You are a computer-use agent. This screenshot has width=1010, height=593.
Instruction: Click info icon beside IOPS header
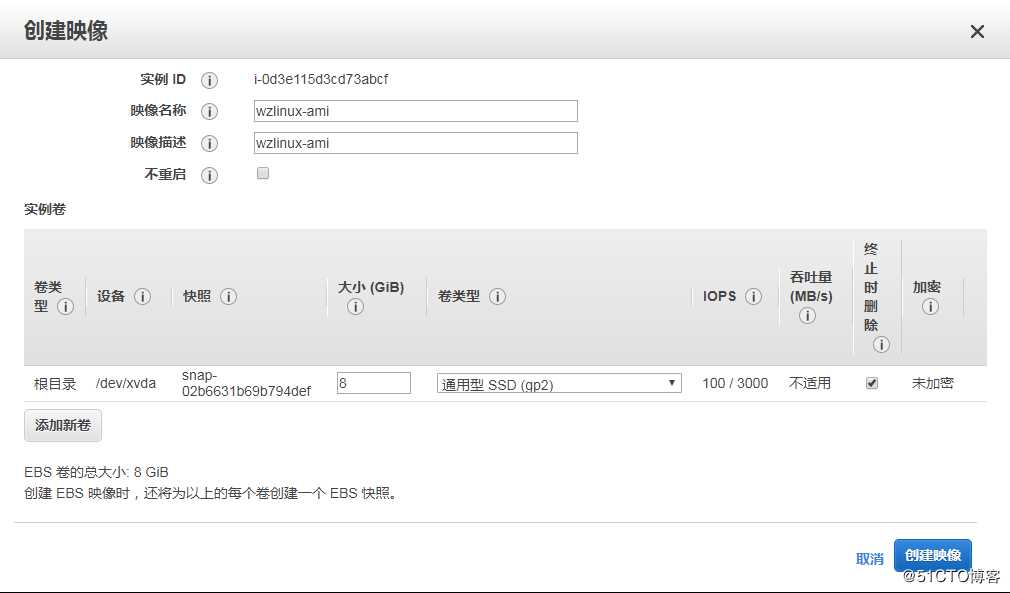[754, 296]
